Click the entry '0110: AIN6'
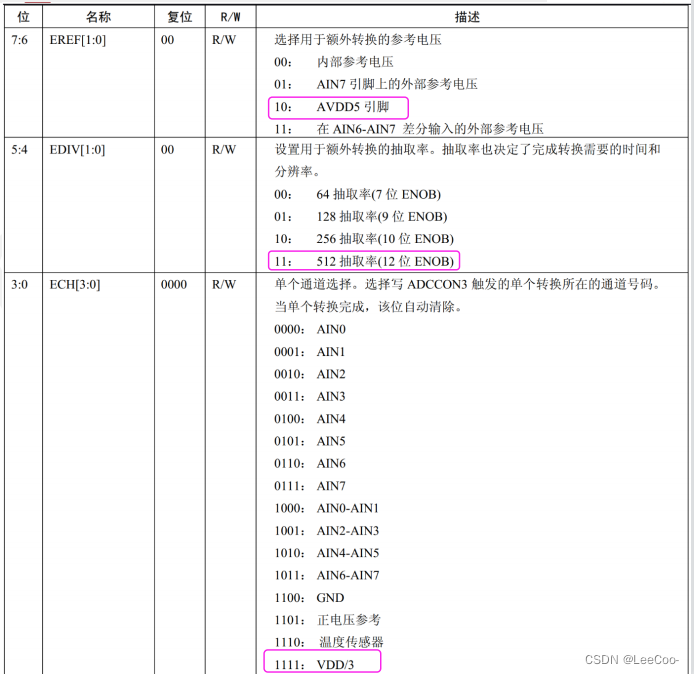Viewport: 694px width, 674px height. [x=310, y=463]
